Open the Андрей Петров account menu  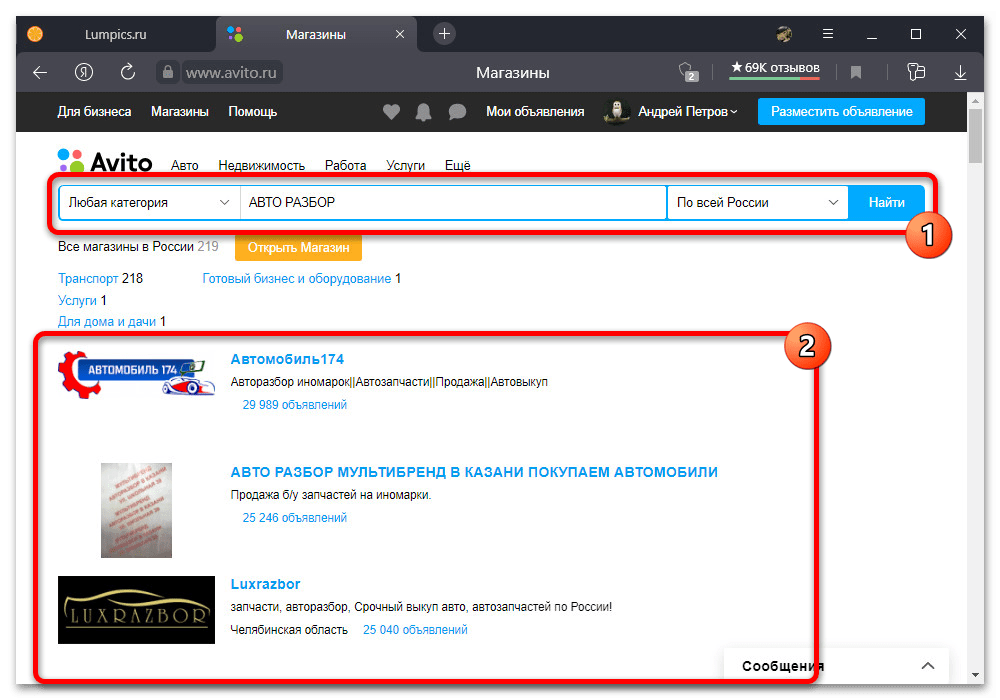click(x=686, y=112)
